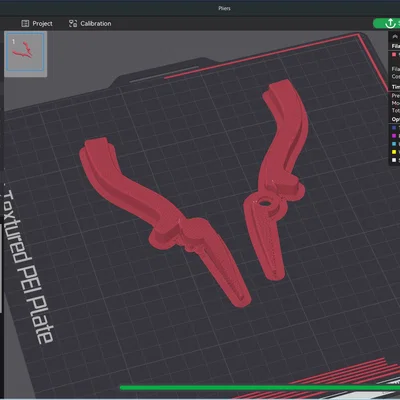The image size is (400, 400).
Task: Click the green print plate button
Action: 387,23
